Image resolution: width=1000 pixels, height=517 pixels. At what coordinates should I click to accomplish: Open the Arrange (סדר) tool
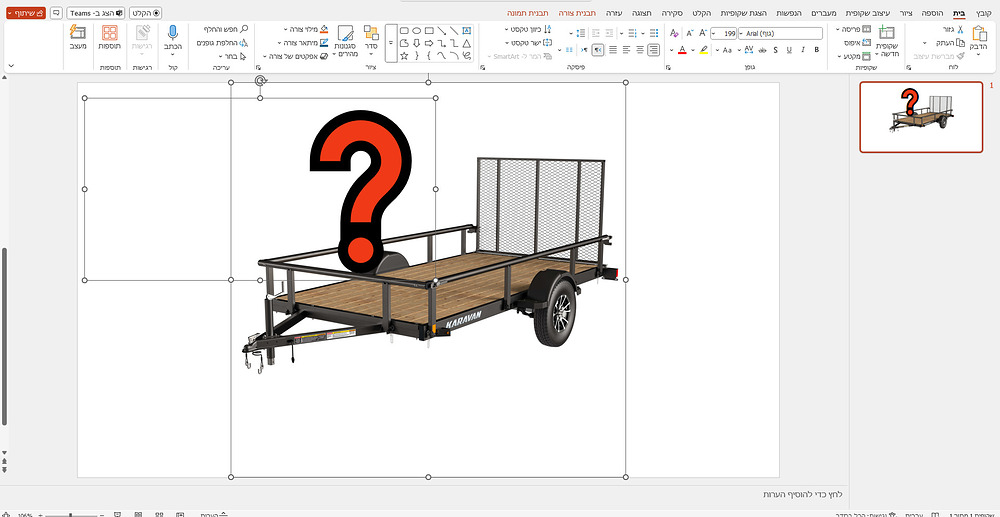tap(371, 42)
